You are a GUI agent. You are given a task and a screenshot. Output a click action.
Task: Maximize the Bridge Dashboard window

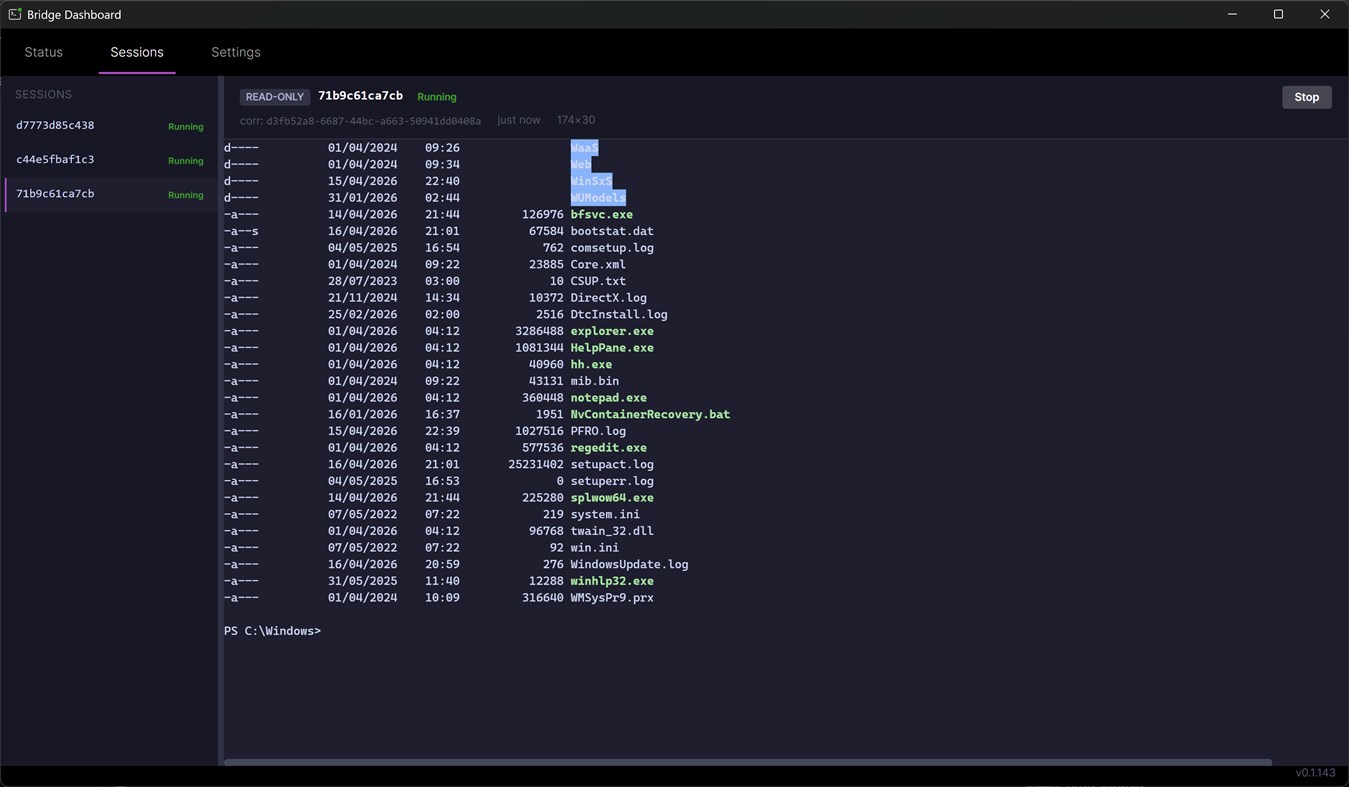[x=1278, y=14]
